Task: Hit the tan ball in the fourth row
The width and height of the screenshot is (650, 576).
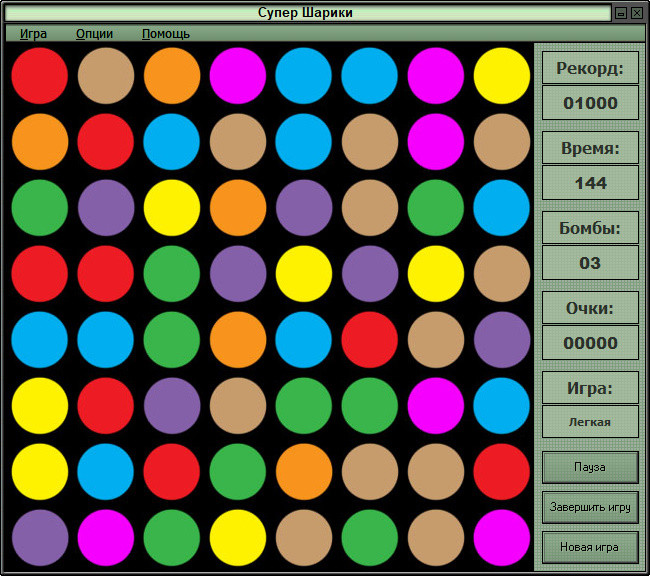Action: coord(502,274)
